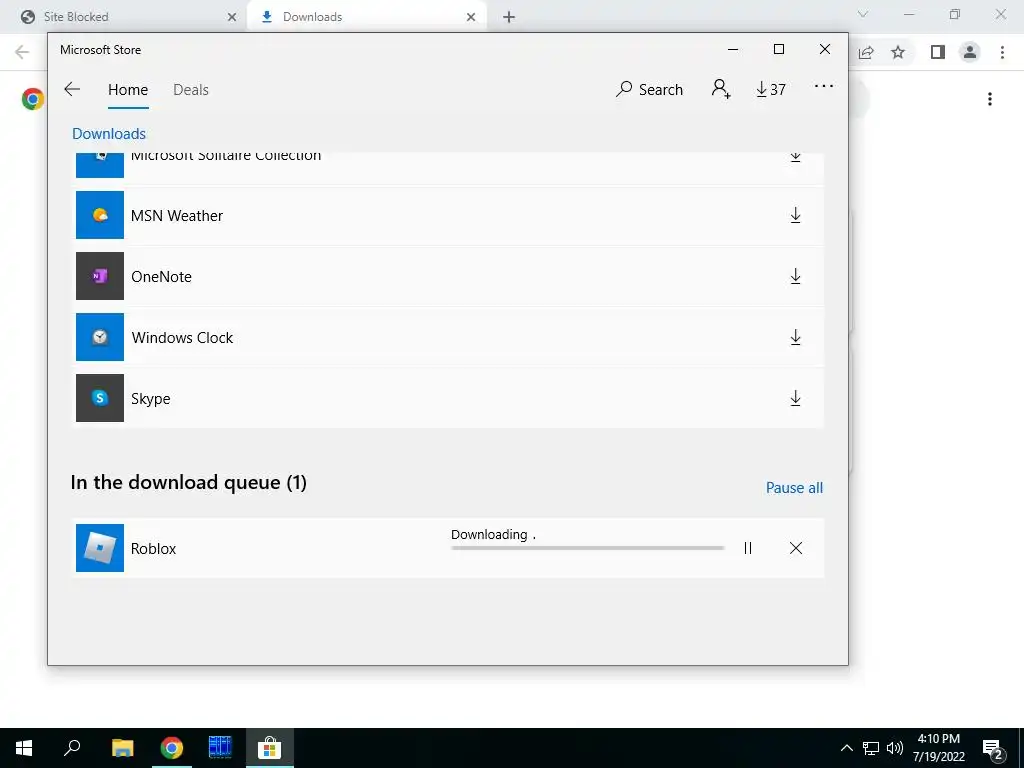Open a new Chrome tab
1024x768 pixels.
coord(509,17)
